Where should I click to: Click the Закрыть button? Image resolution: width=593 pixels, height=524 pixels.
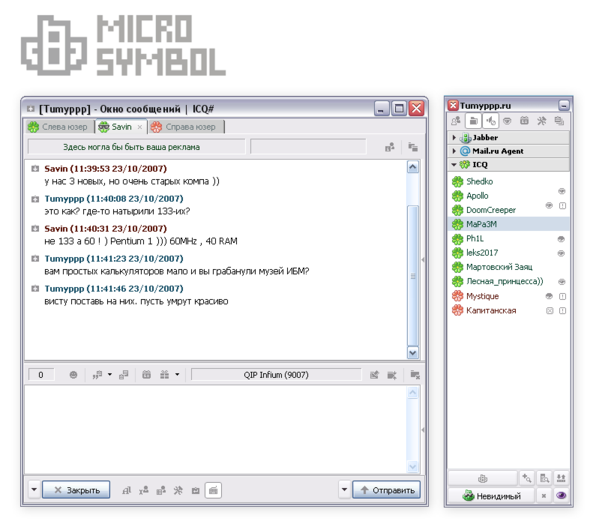pyautogui.click(x=76, y=490)
